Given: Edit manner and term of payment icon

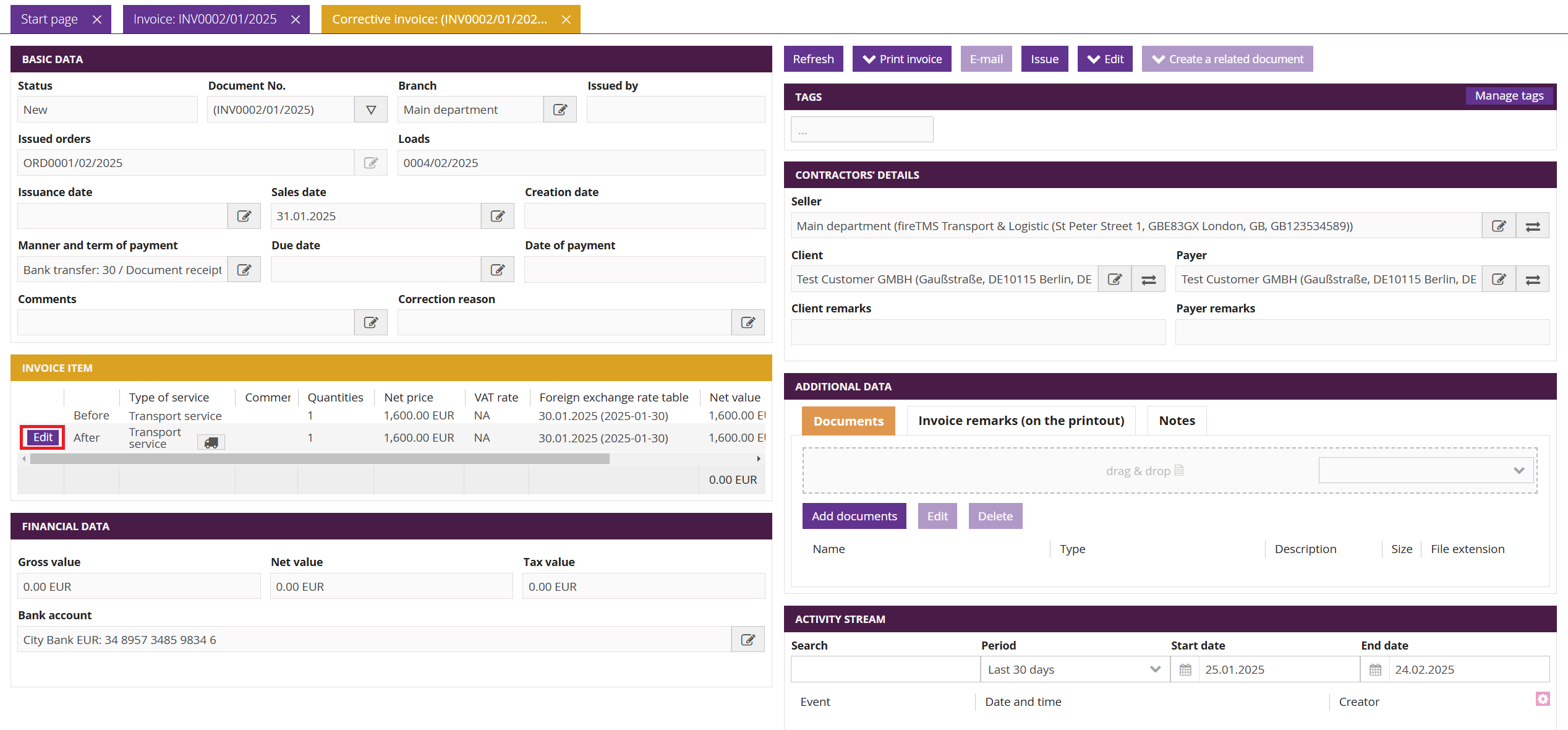Looking at the screenshot, I should (244, 270).
